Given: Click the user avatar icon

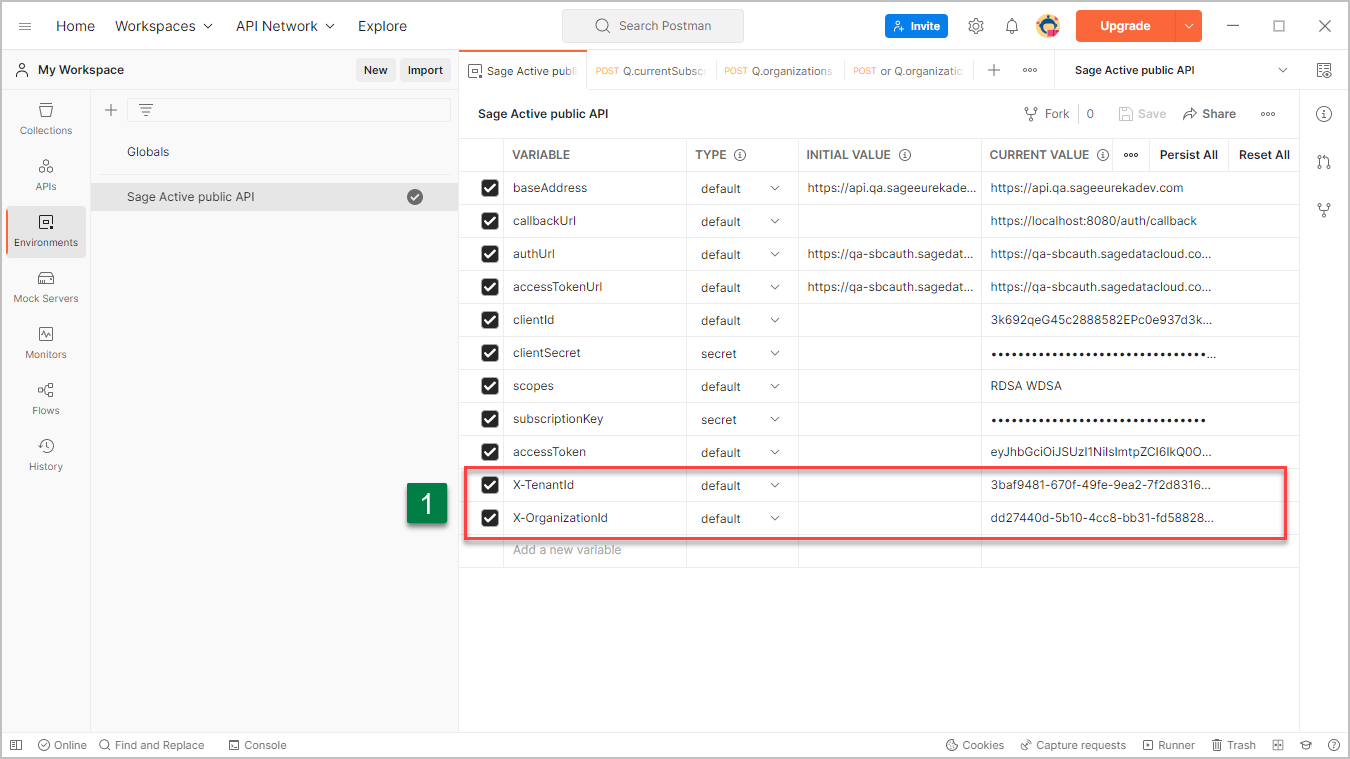Looking at the screenshot, I should [1047, 26].
